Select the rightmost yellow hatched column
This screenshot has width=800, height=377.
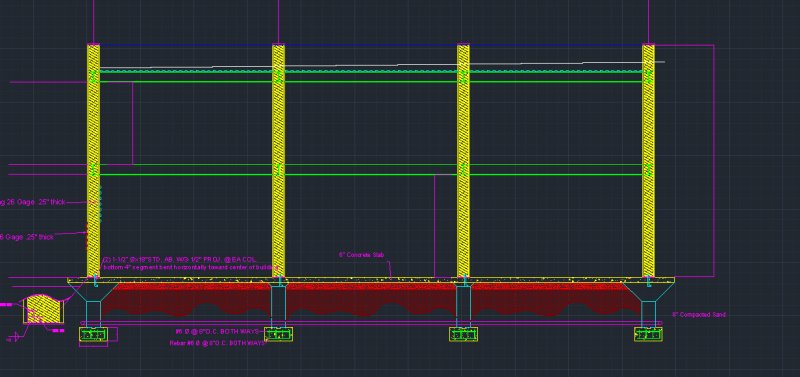coord(648,161)
